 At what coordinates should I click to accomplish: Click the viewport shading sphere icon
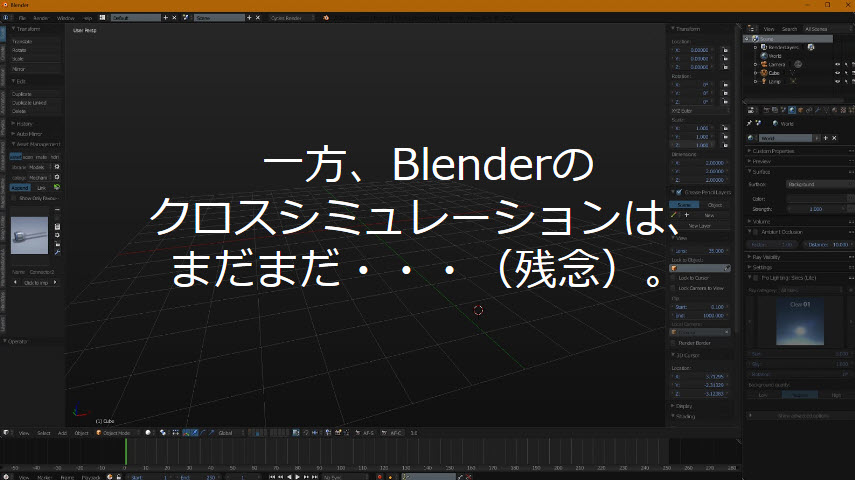click(148, 433)
